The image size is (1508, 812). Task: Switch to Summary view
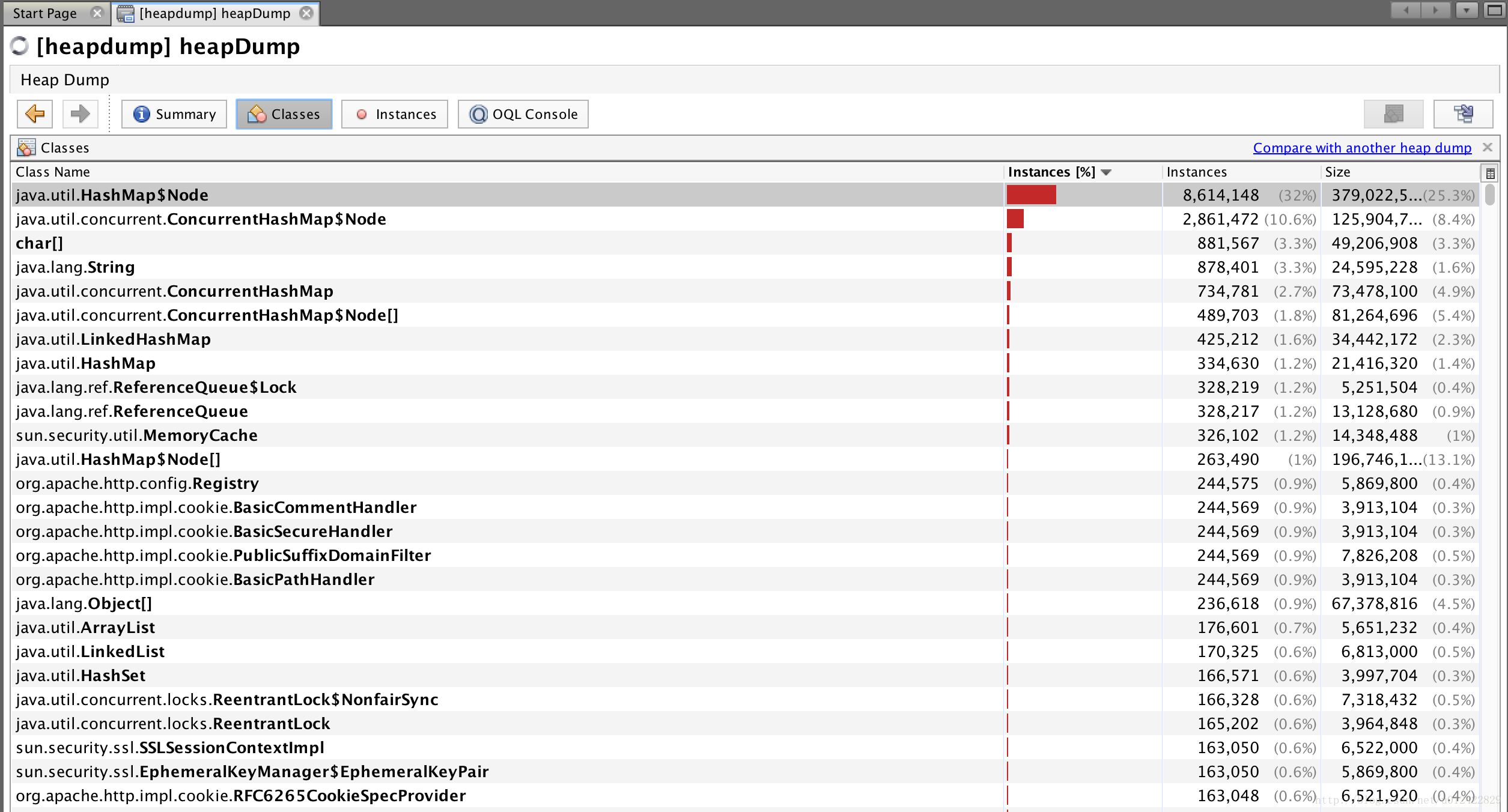point(174,114)
